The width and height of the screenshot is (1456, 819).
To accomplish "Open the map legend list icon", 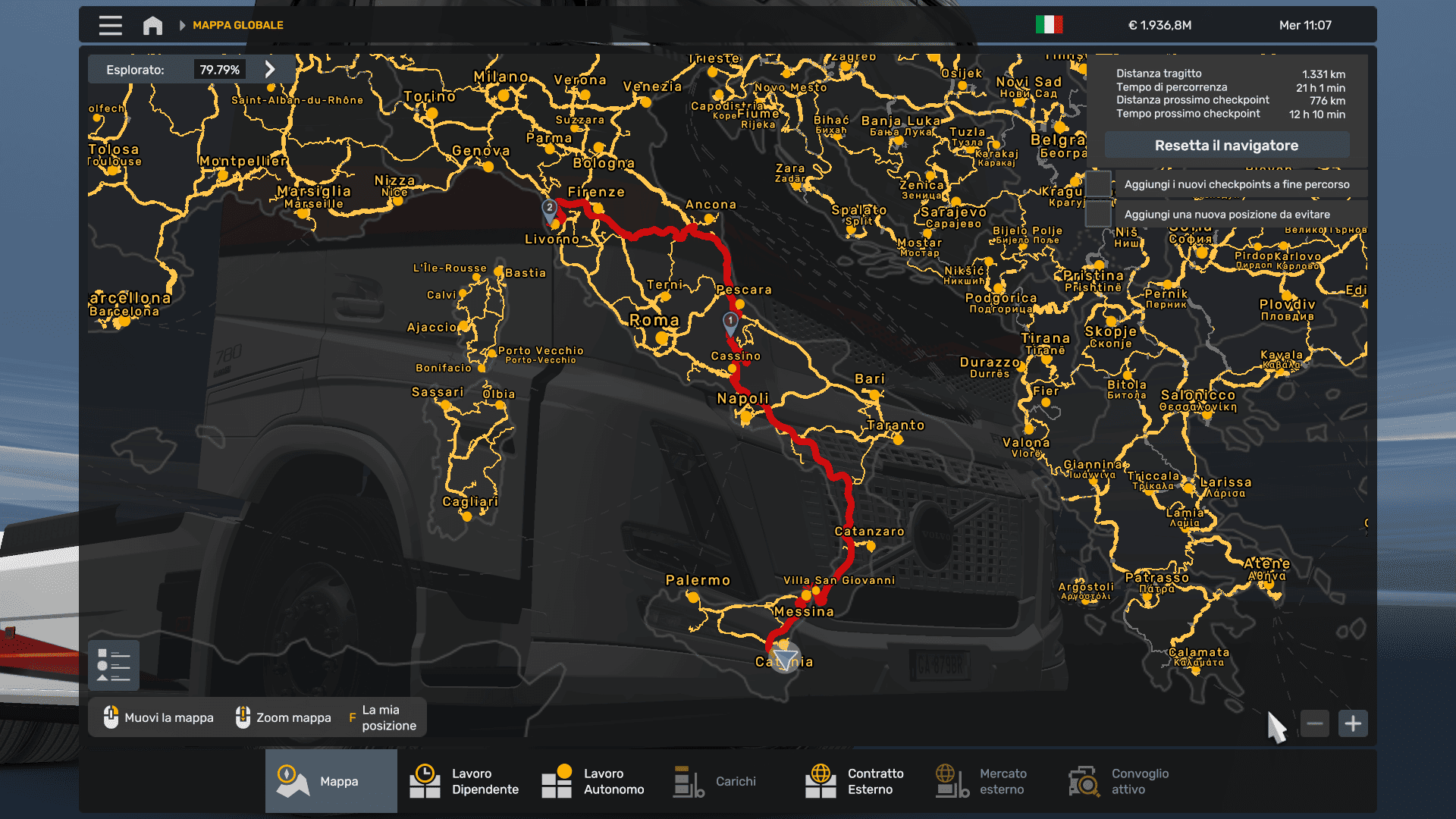I will coord(114,665).
